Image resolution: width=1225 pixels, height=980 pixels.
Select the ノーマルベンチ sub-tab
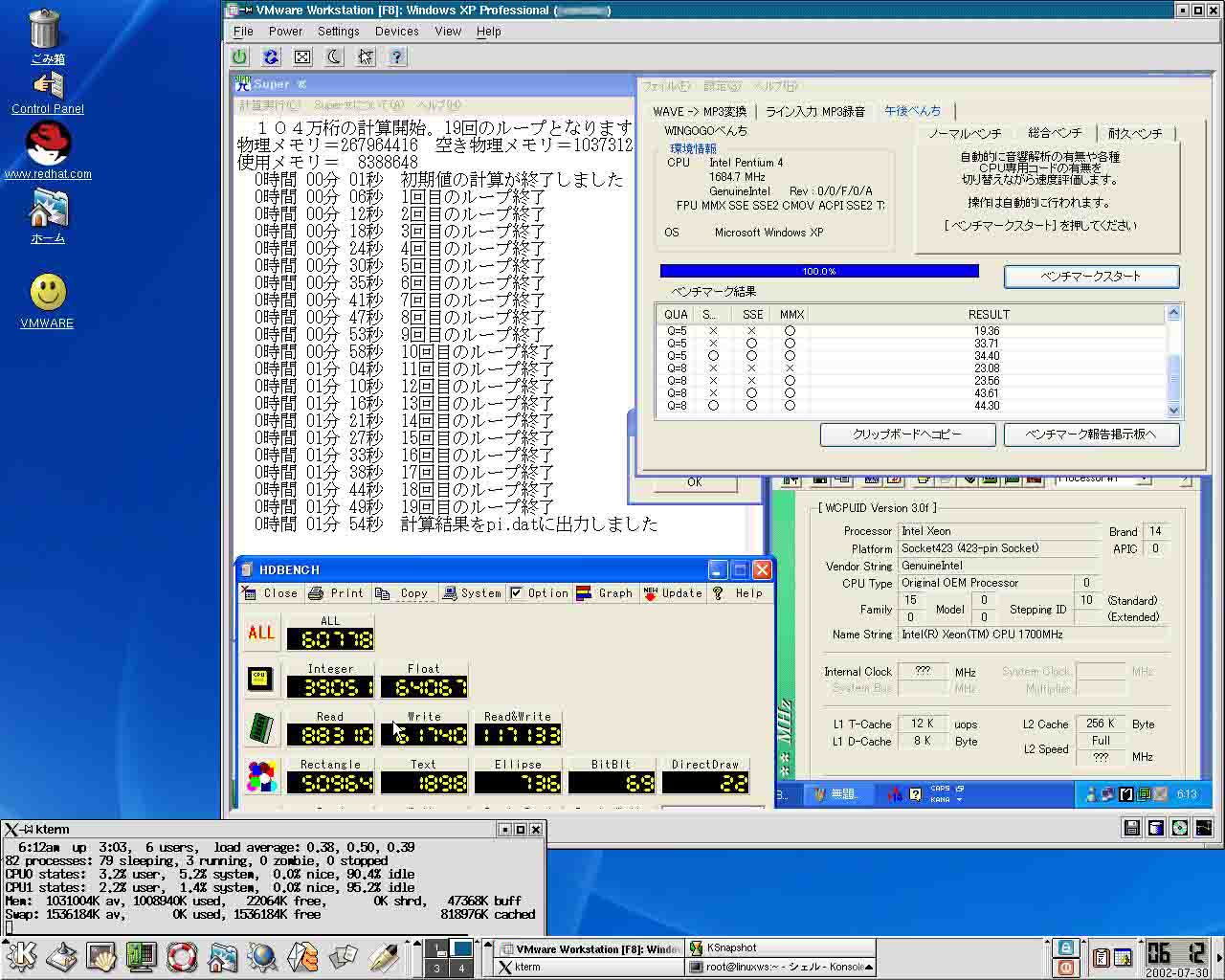pos(965,134)
